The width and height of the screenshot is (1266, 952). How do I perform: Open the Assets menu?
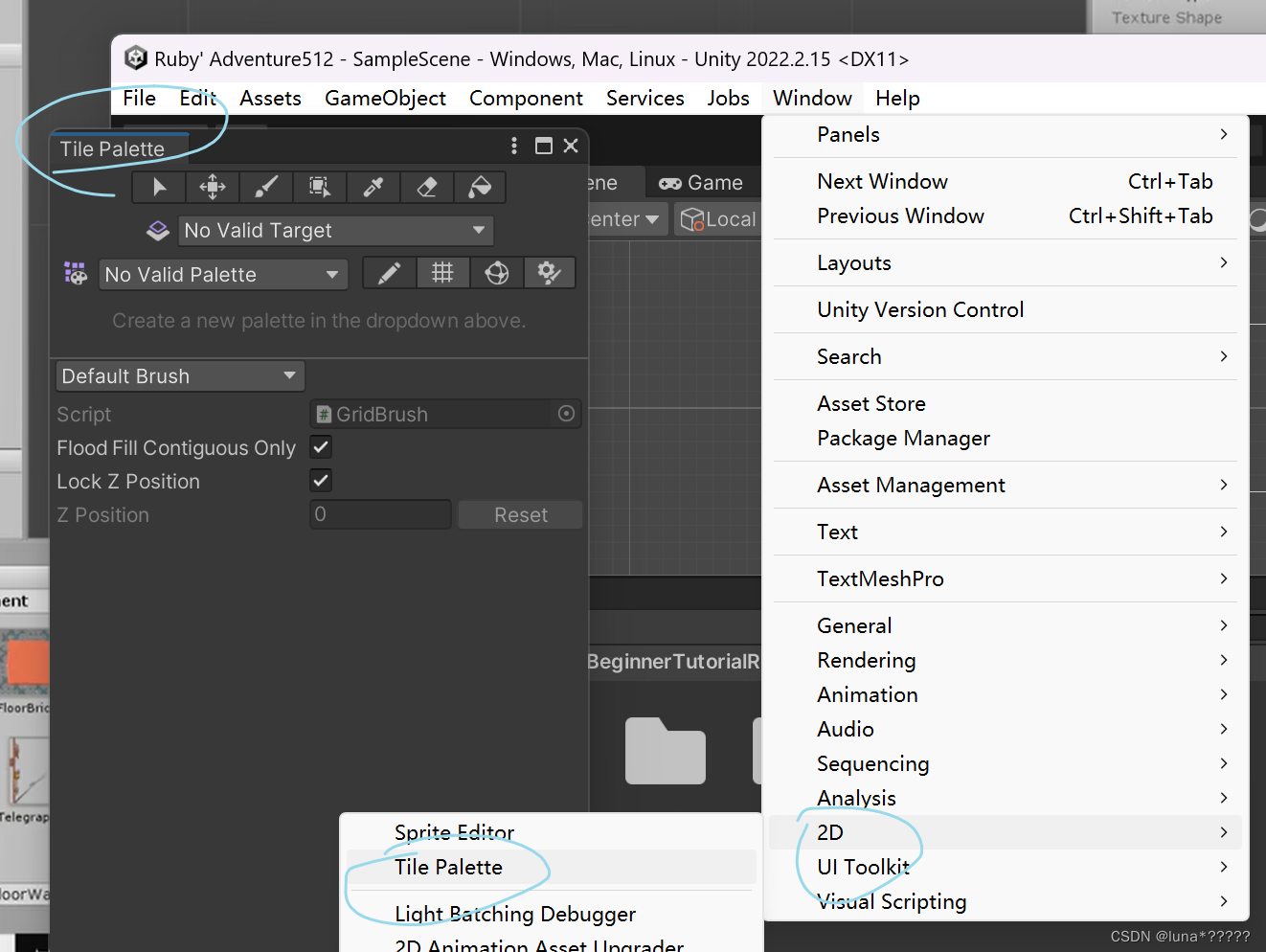[x=270, y=98]
